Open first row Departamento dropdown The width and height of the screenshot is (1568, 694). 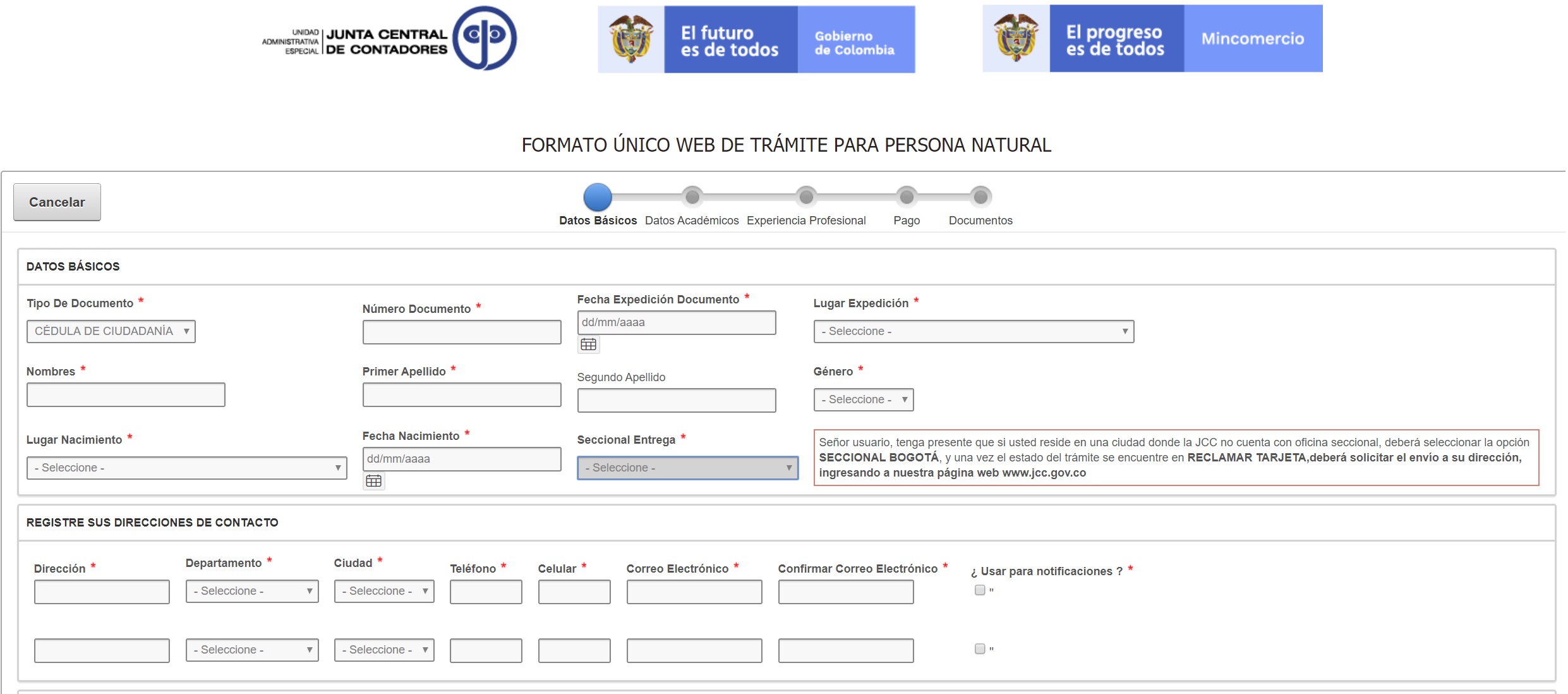tap(252, 591)
